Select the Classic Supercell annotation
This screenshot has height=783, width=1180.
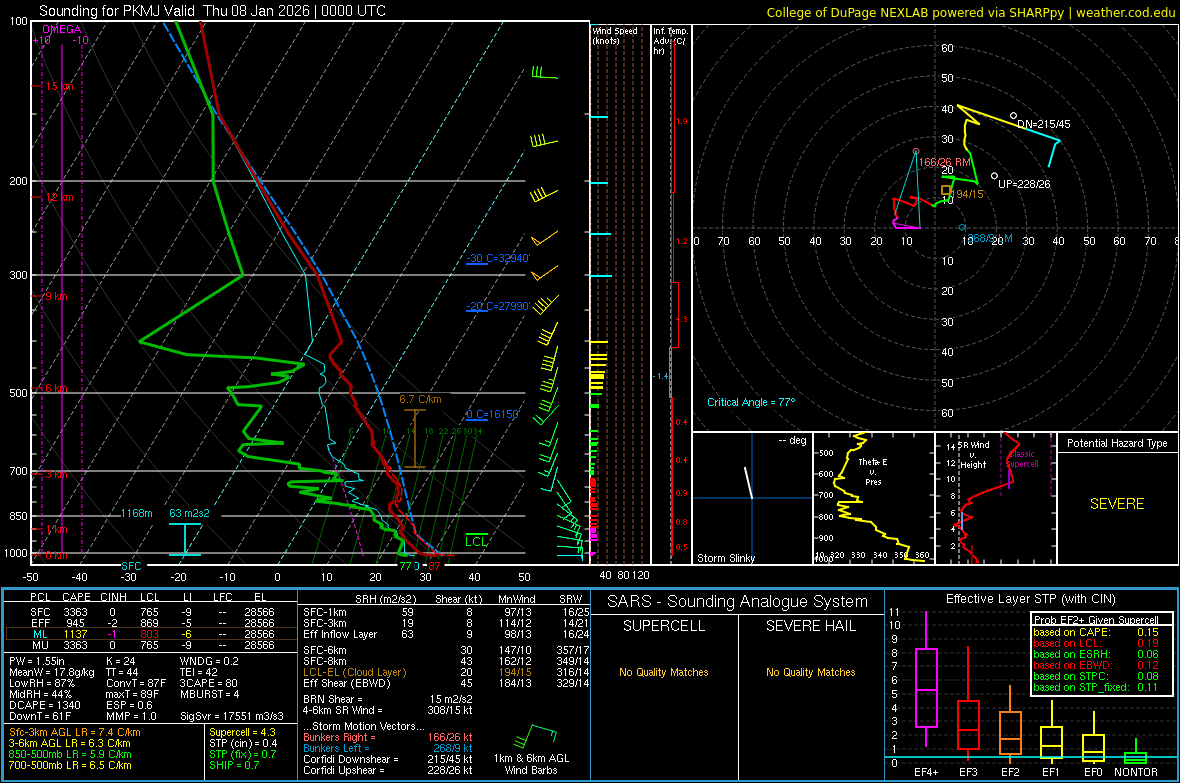pos(1022,459)
